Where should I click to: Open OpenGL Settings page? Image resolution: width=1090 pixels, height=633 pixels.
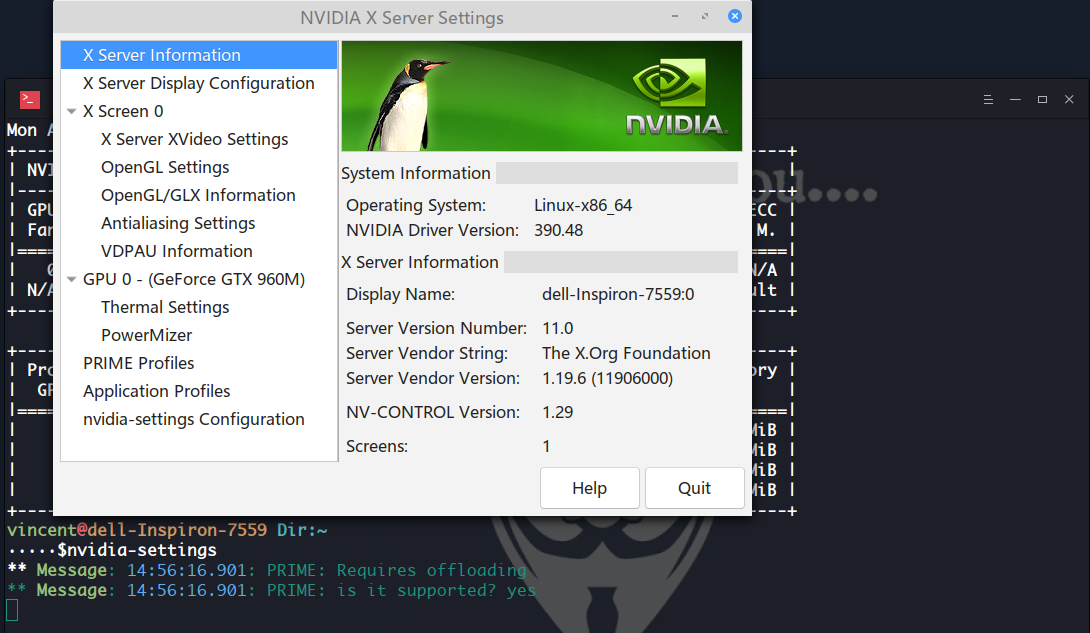tap(165, 167)
